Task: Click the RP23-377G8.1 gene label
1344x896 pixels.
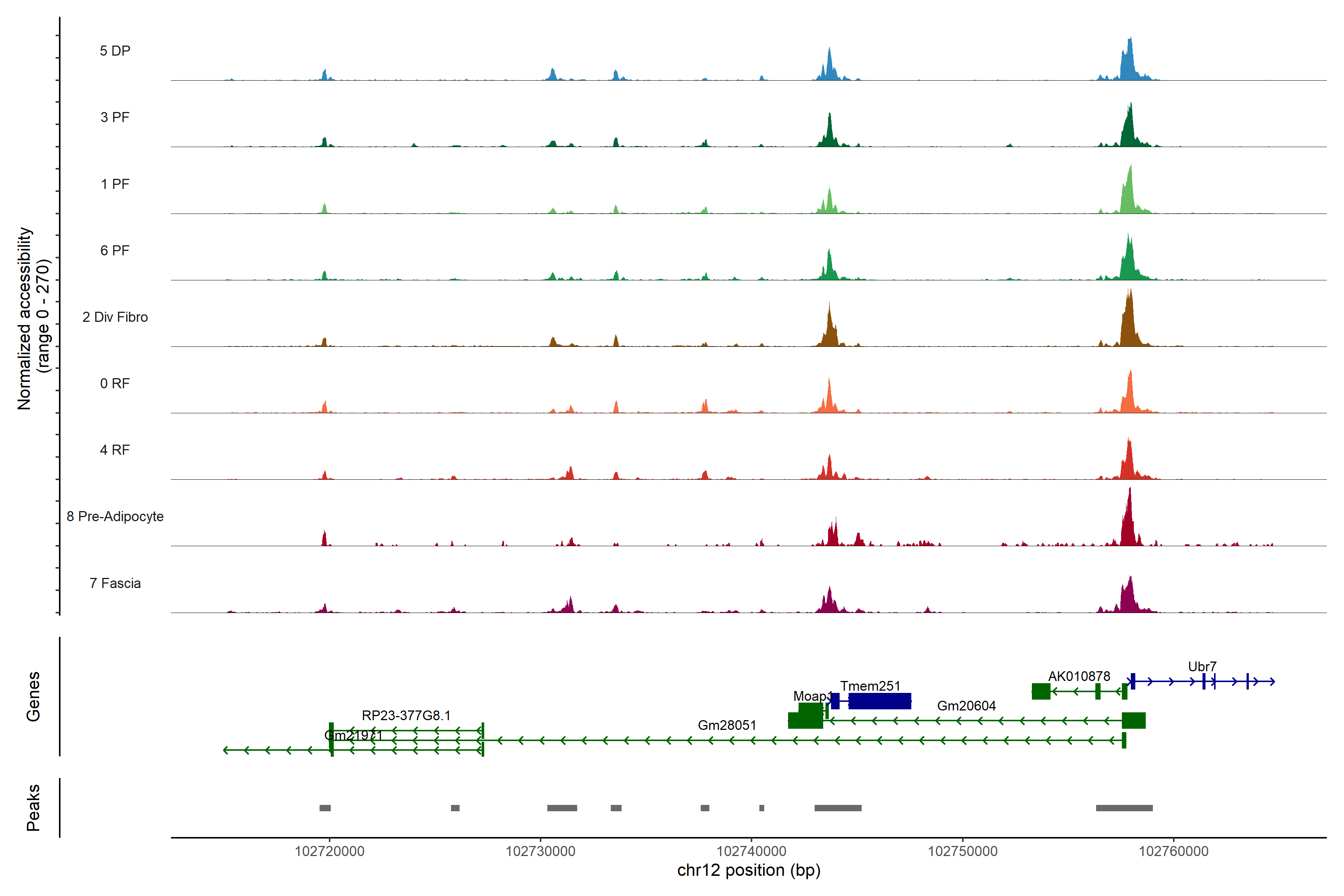Action: pos(406,715)
